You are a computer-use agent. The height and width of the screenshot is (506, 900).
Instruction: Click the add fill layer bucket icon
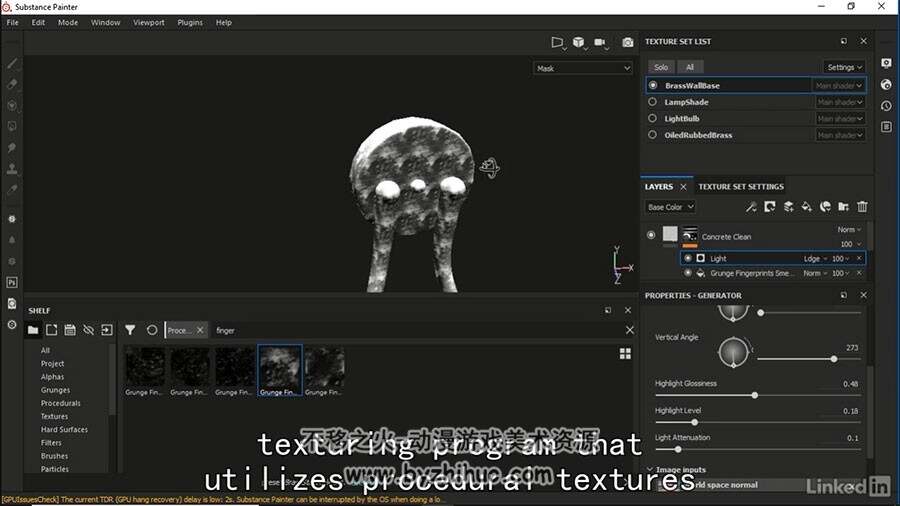pyautogui.click(x=806, y=207)
